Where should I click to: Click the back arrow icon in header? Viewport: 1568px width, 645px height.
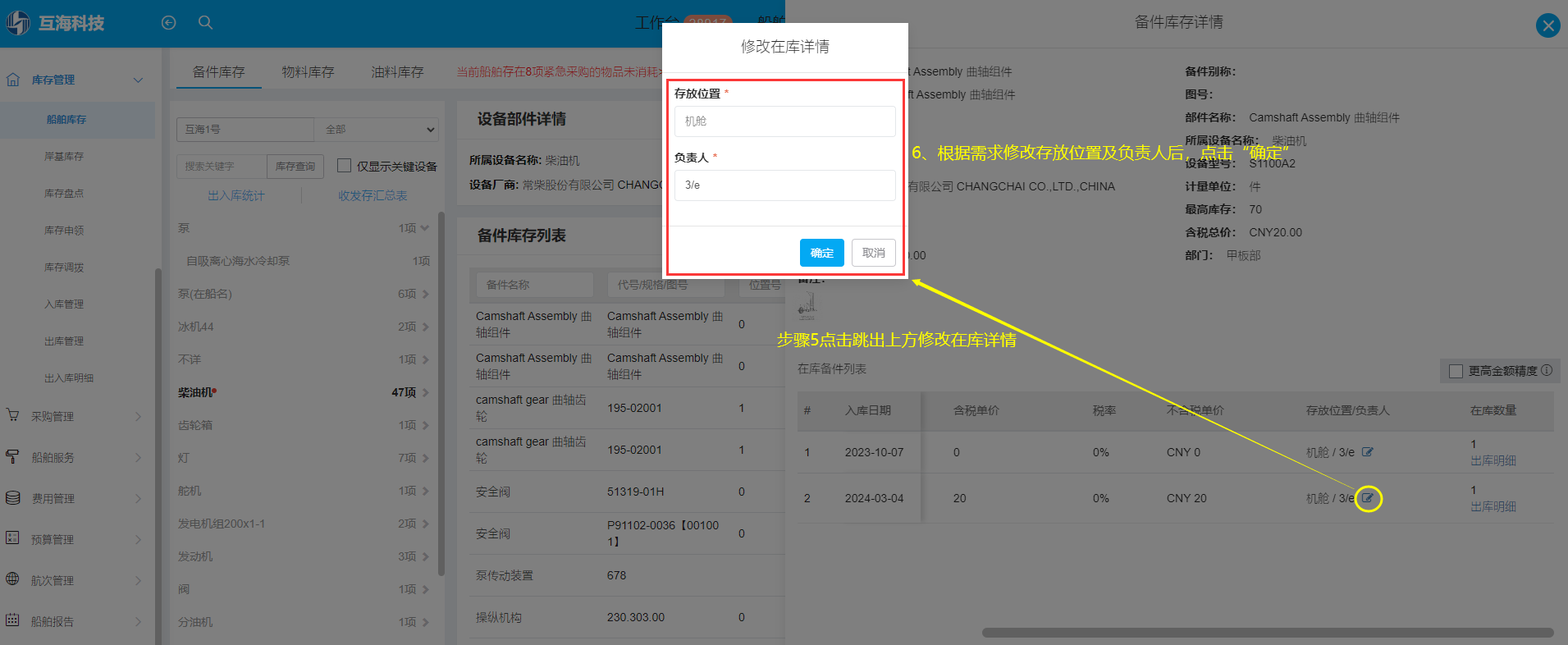[168, 23]
